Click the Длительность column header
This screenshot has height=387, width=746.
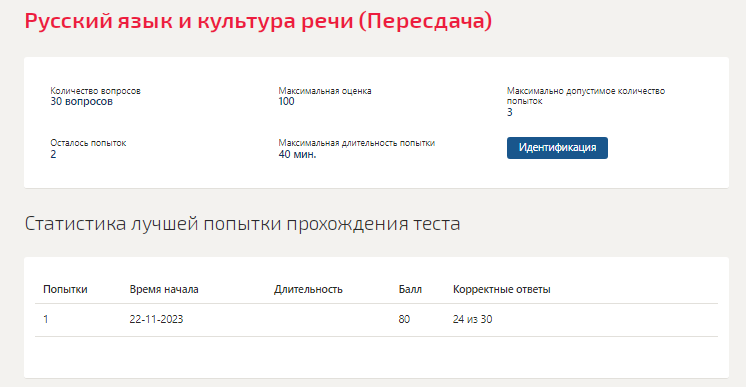(x=308, y=289)
